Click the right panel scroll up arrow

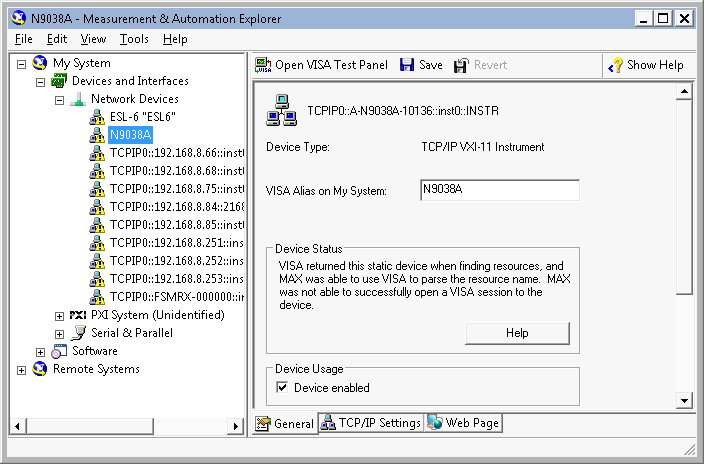point(684,92)
